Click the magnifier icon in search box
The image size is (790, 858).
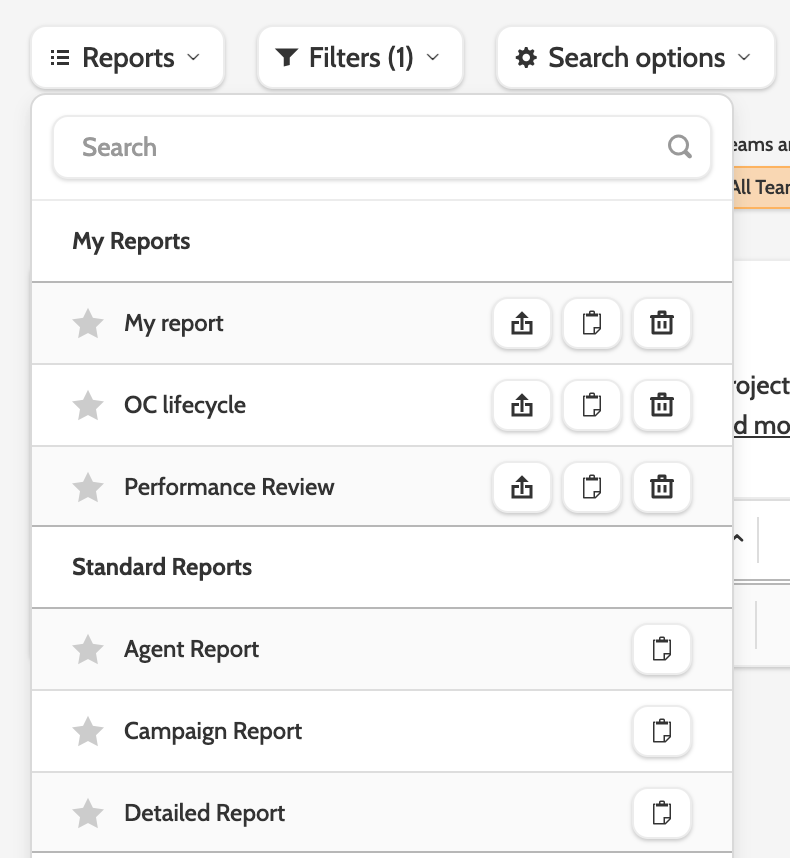click(680, 147)
